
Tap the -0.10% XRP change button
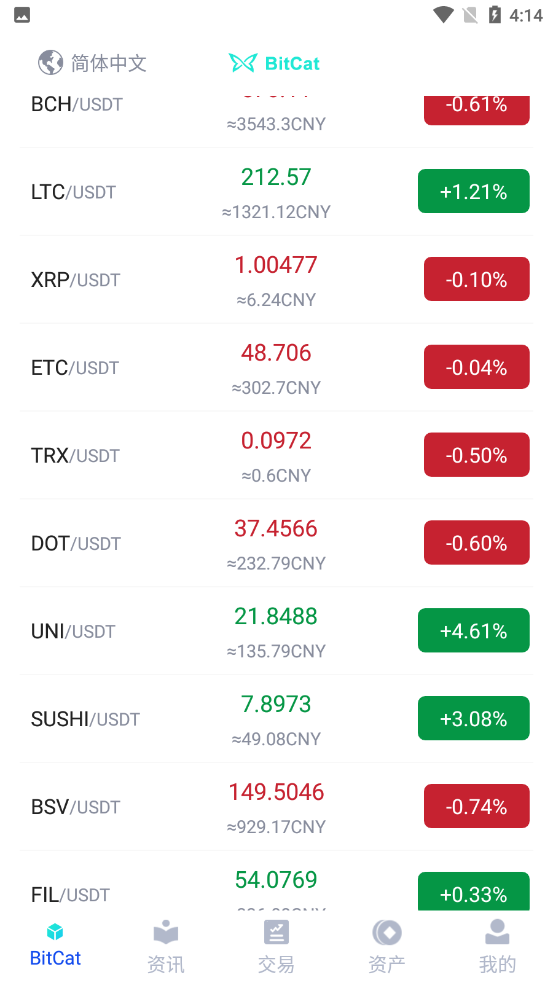pyautogui.click(x=477, y=279)
